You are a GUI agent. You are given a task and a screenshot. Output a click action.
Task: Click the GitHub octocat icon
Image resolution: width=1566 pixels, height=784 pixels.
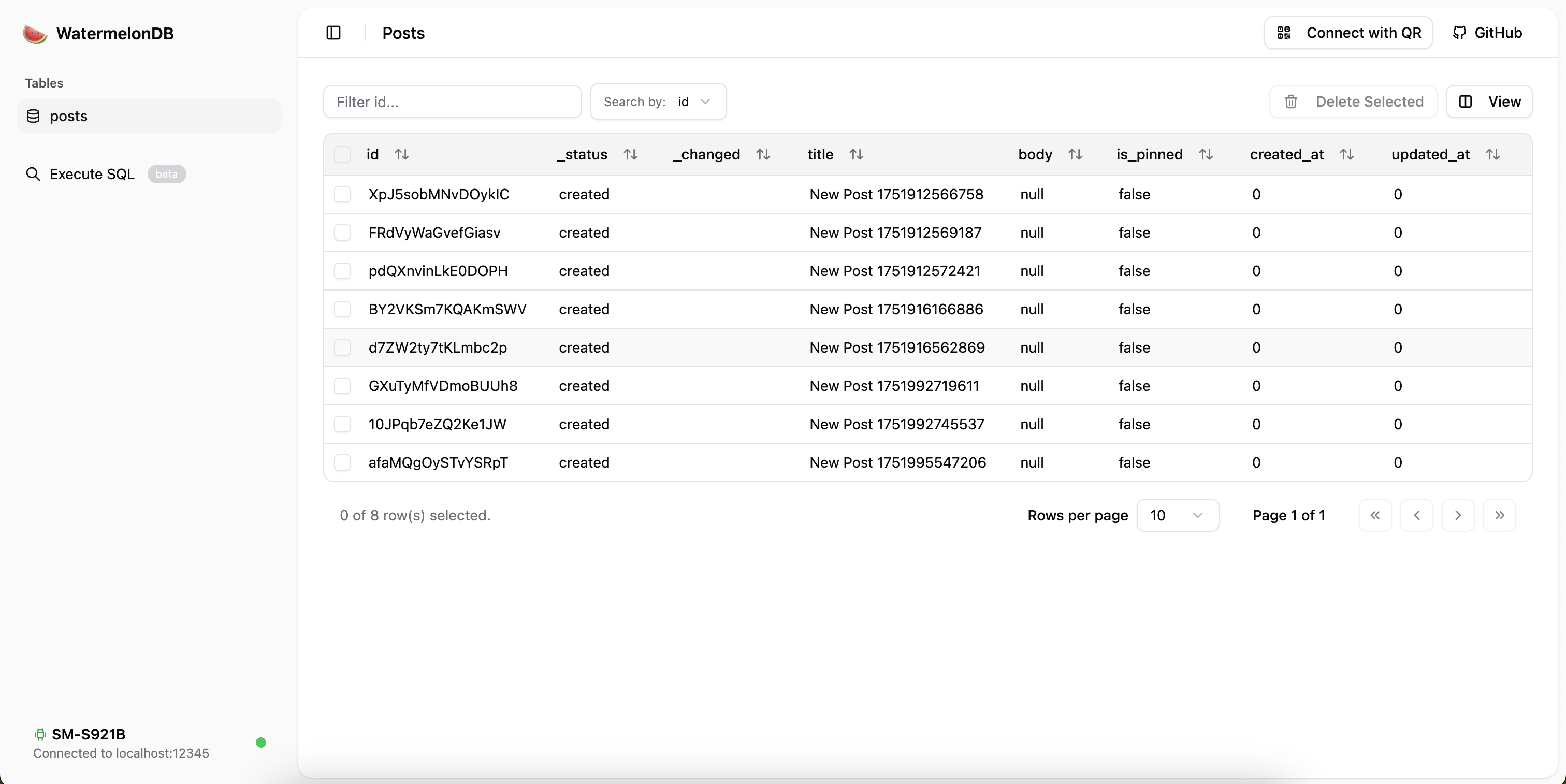click(1458, 32)
